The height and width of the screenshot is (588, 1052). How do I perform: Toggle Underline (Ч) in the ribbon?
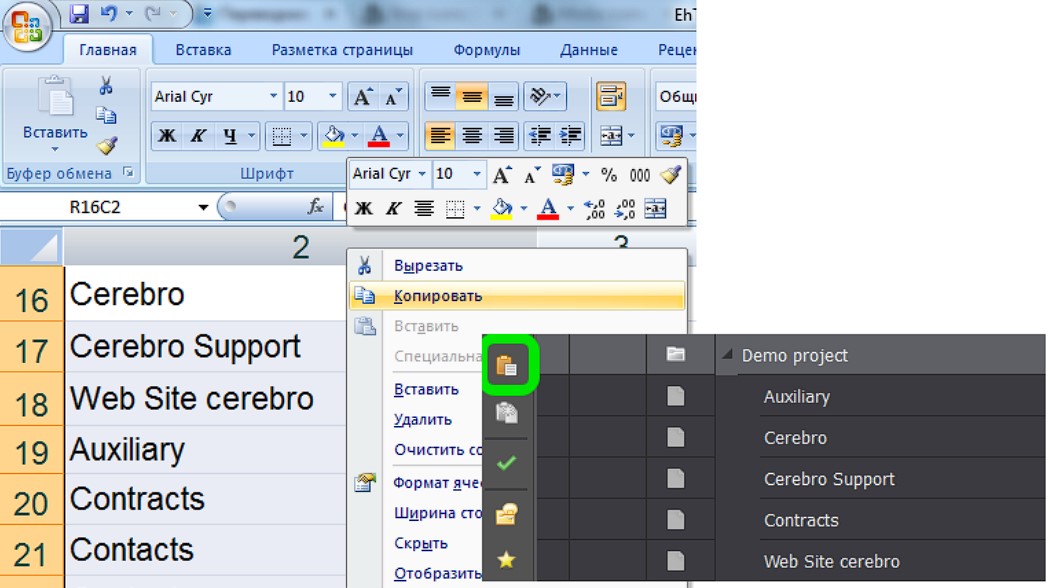[230, 136]
